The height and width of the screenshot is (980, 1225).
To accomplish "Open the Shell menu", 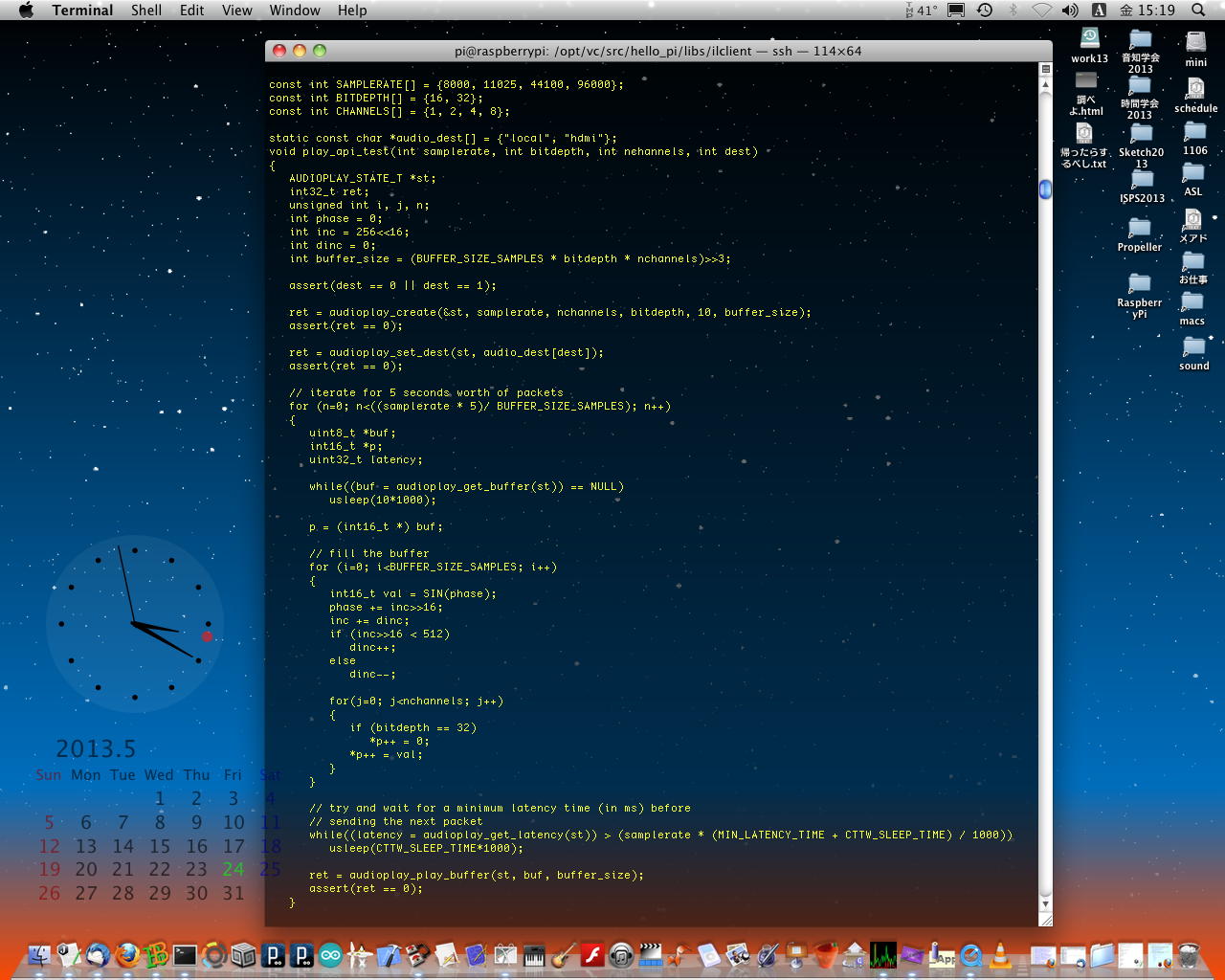I will point(145,11).
